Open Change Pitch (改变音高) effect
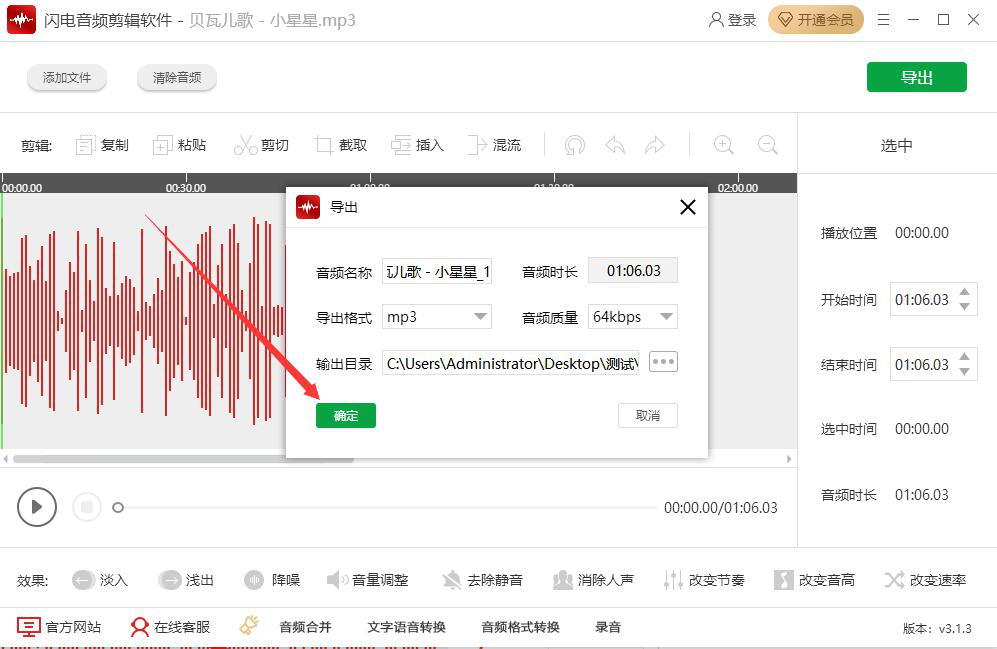Screen dimensions: 997x649 pyautogui.click(x=815, y=580)
